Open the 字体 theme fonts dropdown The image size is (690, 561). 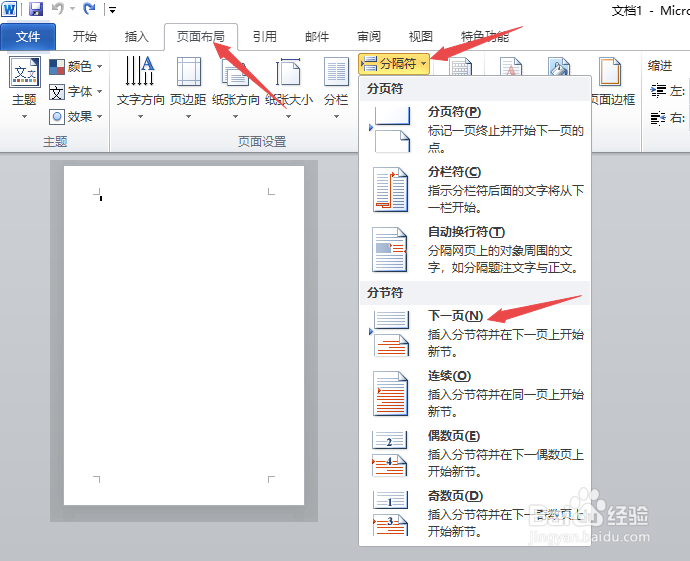(x=76, y=92)
